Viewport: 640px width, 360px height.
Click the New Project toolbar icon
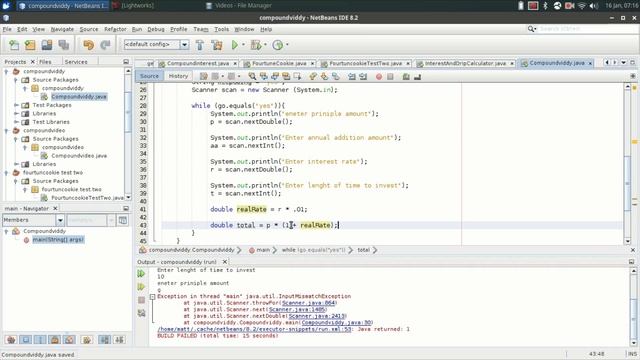pos(30,45)
